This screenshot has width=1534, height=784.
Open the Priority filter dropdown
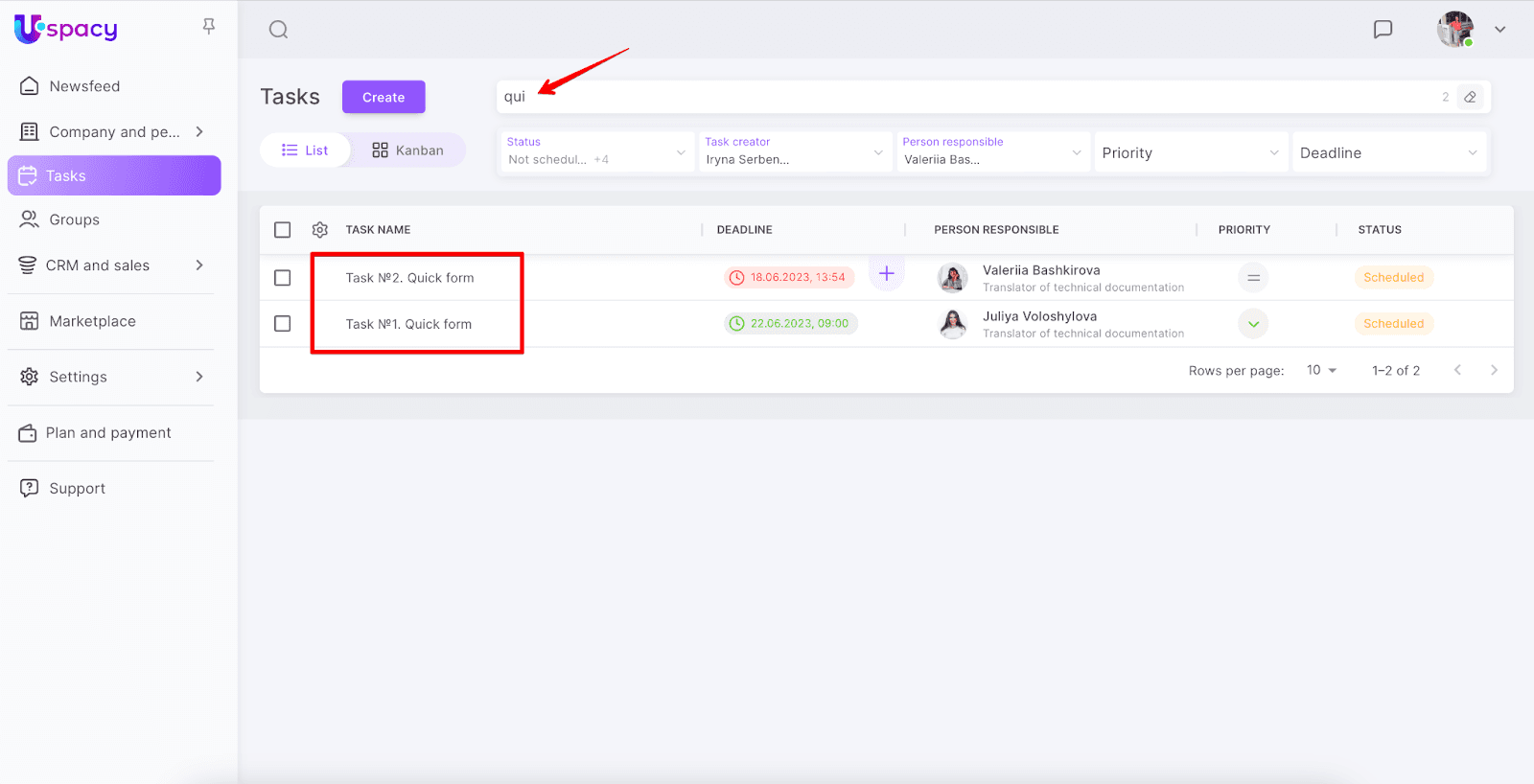point(1189,153)
